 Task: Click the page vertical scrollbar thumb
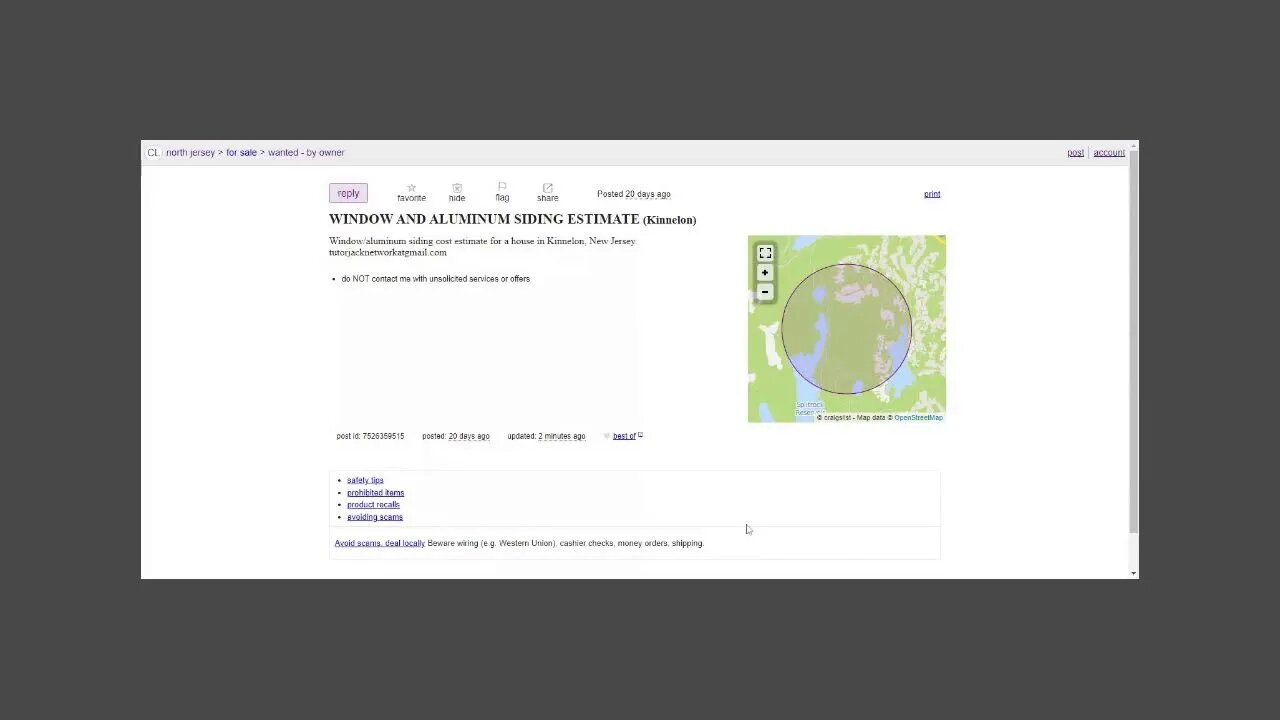(x=1133, y=340)
